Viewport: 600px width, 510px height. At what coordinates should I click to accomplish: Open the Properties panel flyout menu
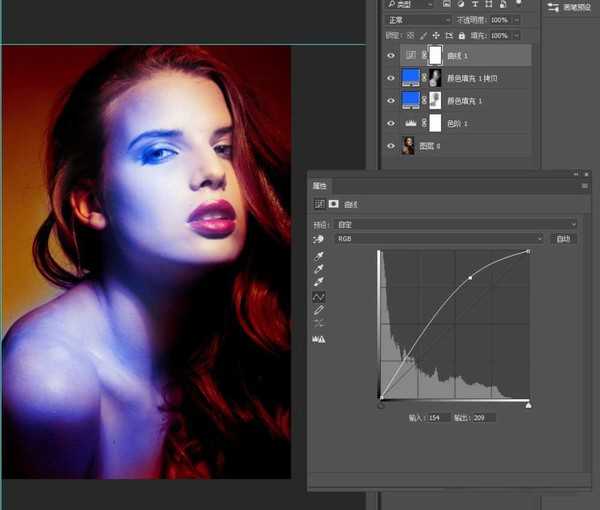(x=584, y=186)
